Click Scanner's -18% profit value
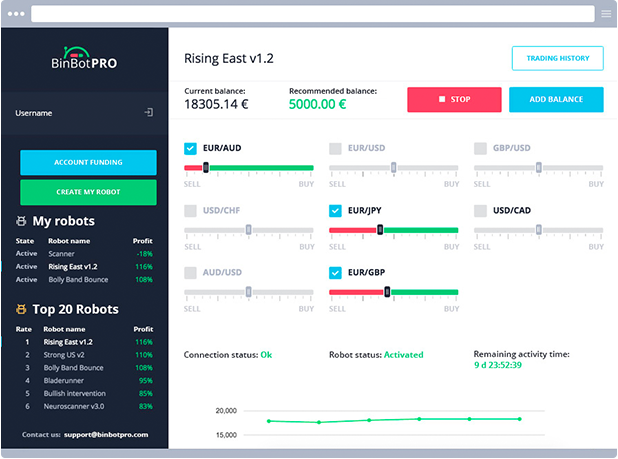 (145, 254)
